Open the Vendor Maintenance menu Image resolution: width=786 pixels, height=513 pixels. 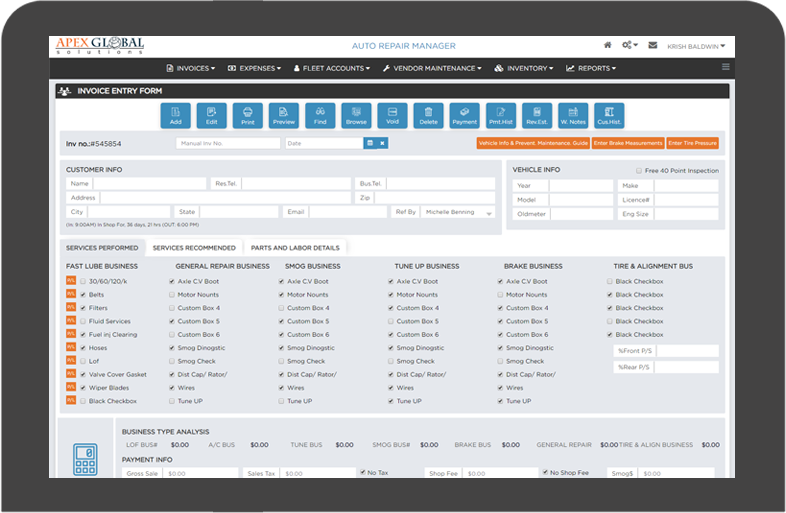click(432, 68)
